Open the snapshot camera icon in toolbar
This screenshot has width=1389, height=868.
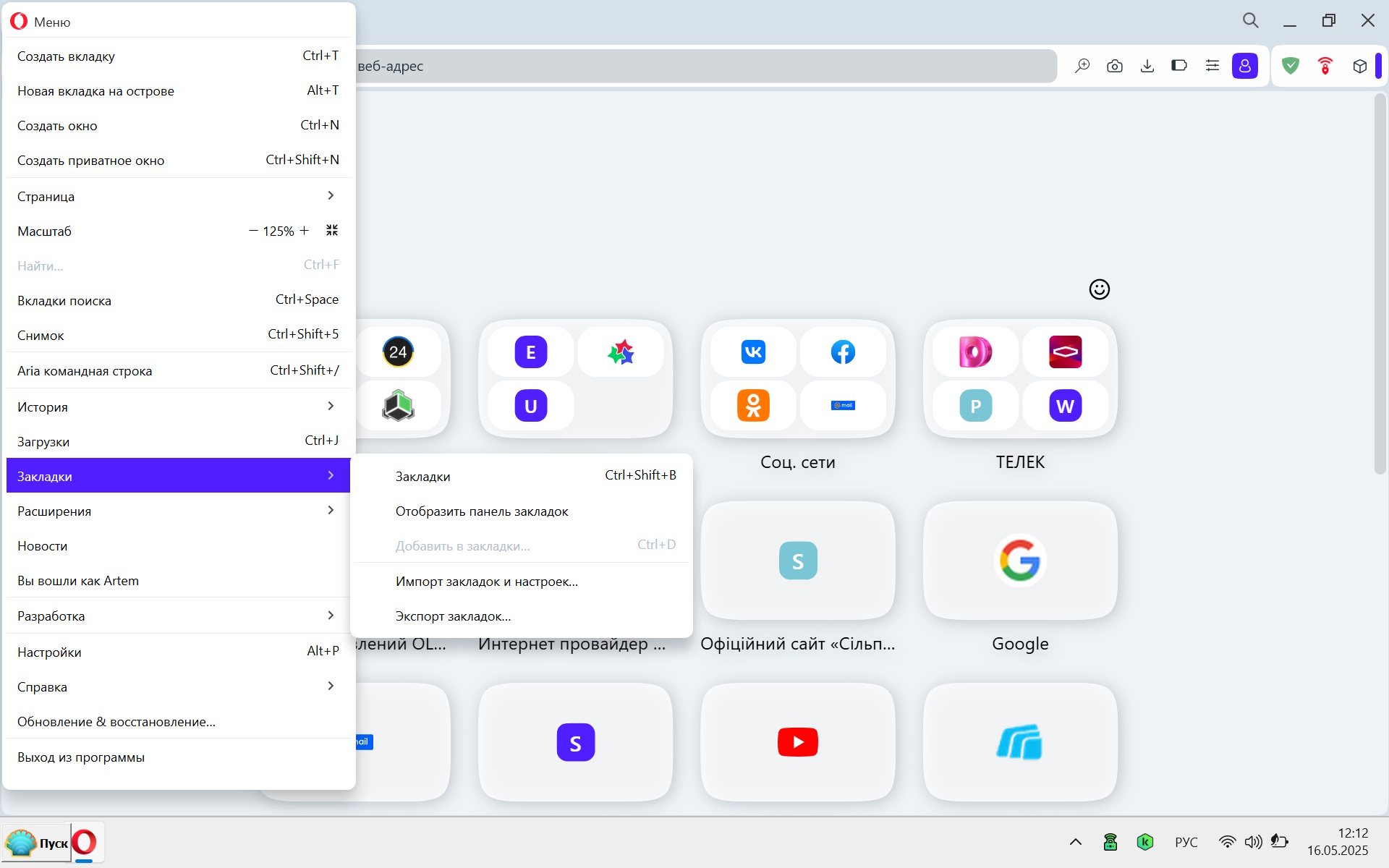click(x=1114, y=66)
